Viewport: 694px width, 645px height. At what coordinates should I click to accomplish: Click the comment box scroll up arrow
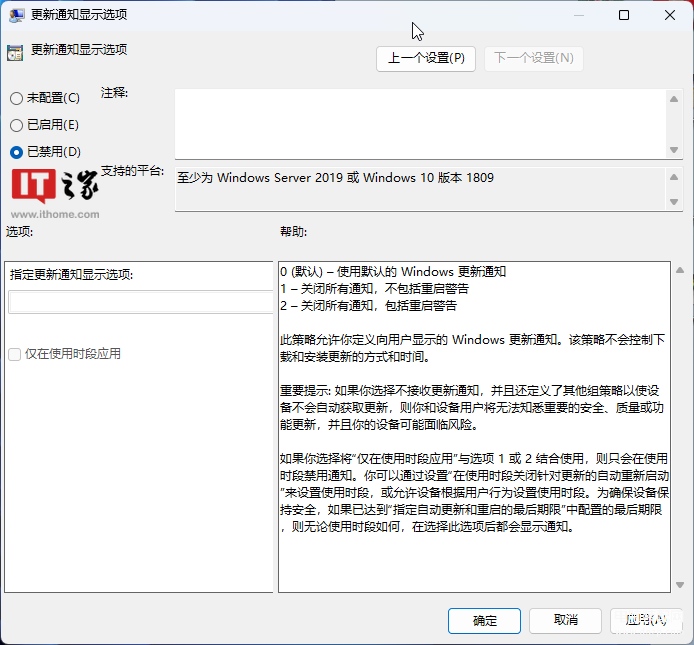tap(674, 99)
